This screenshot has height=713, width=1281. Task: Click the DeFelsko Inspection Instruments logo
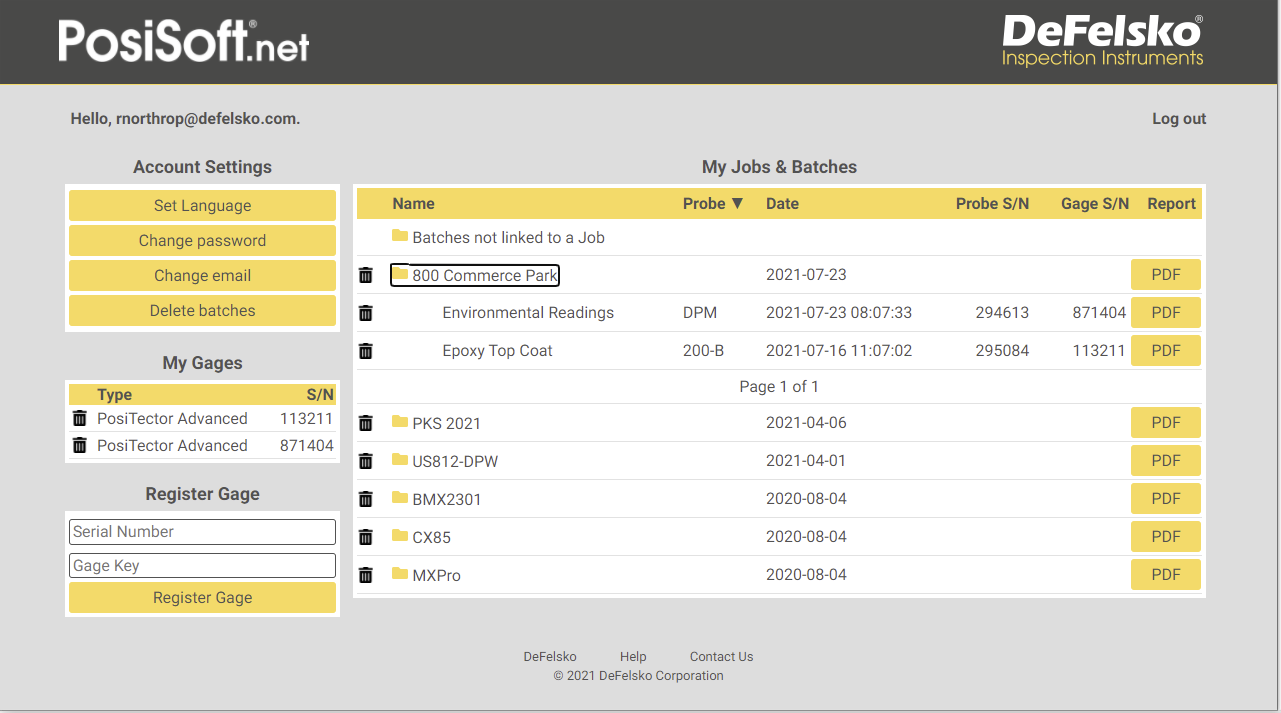(x=1103, y=41)
